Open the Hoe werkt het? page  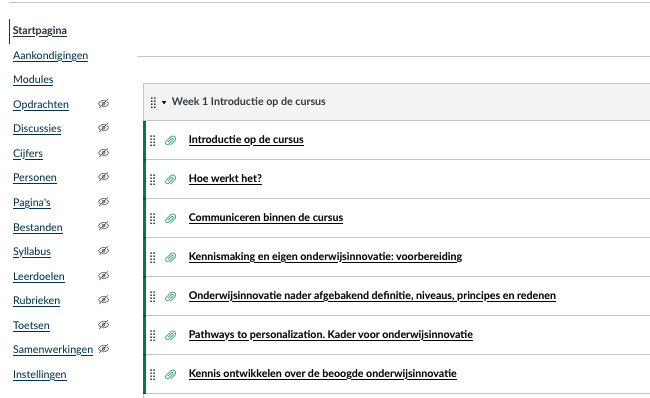point(225,179)
